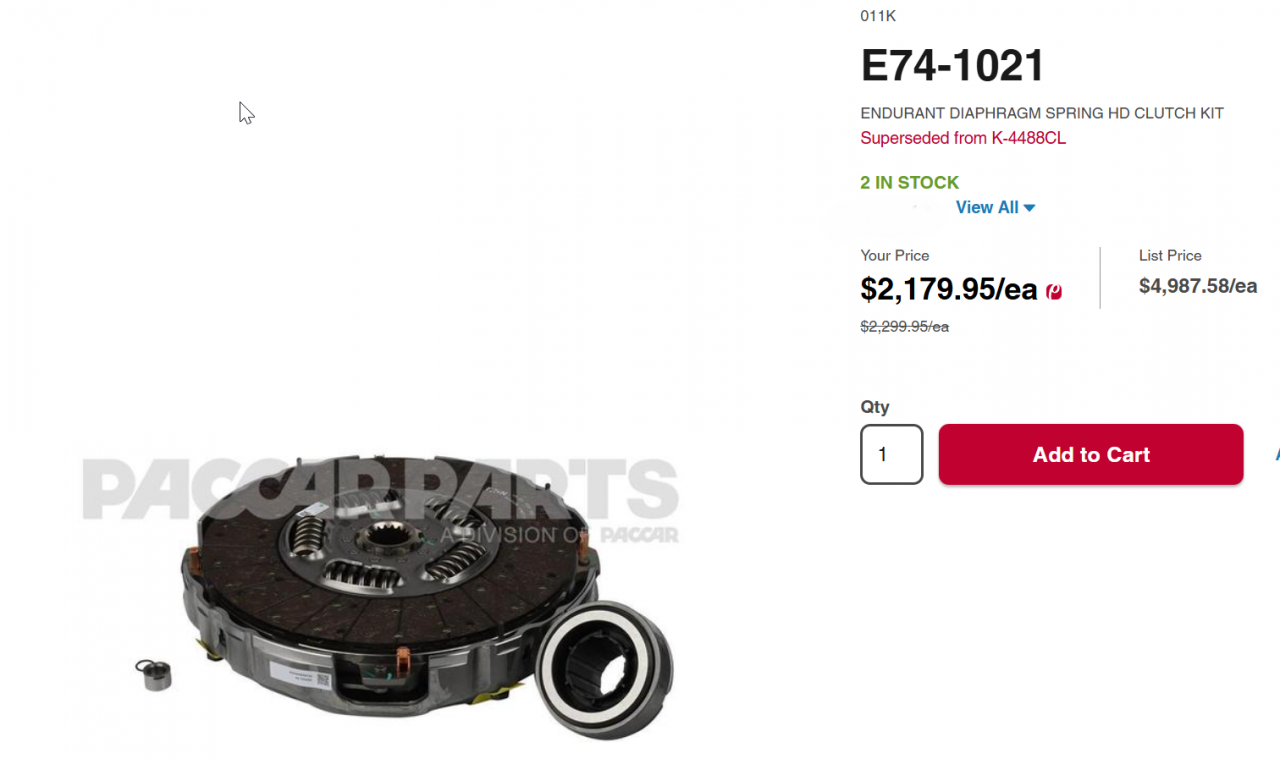Focus the Qty input field

click(x=892, y=455)
